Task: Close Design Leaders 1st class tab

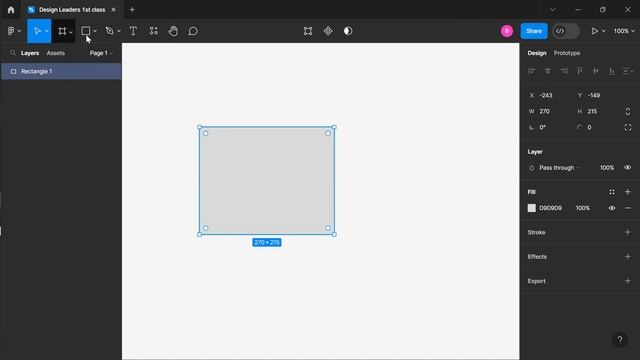Action: coord(113,10)
